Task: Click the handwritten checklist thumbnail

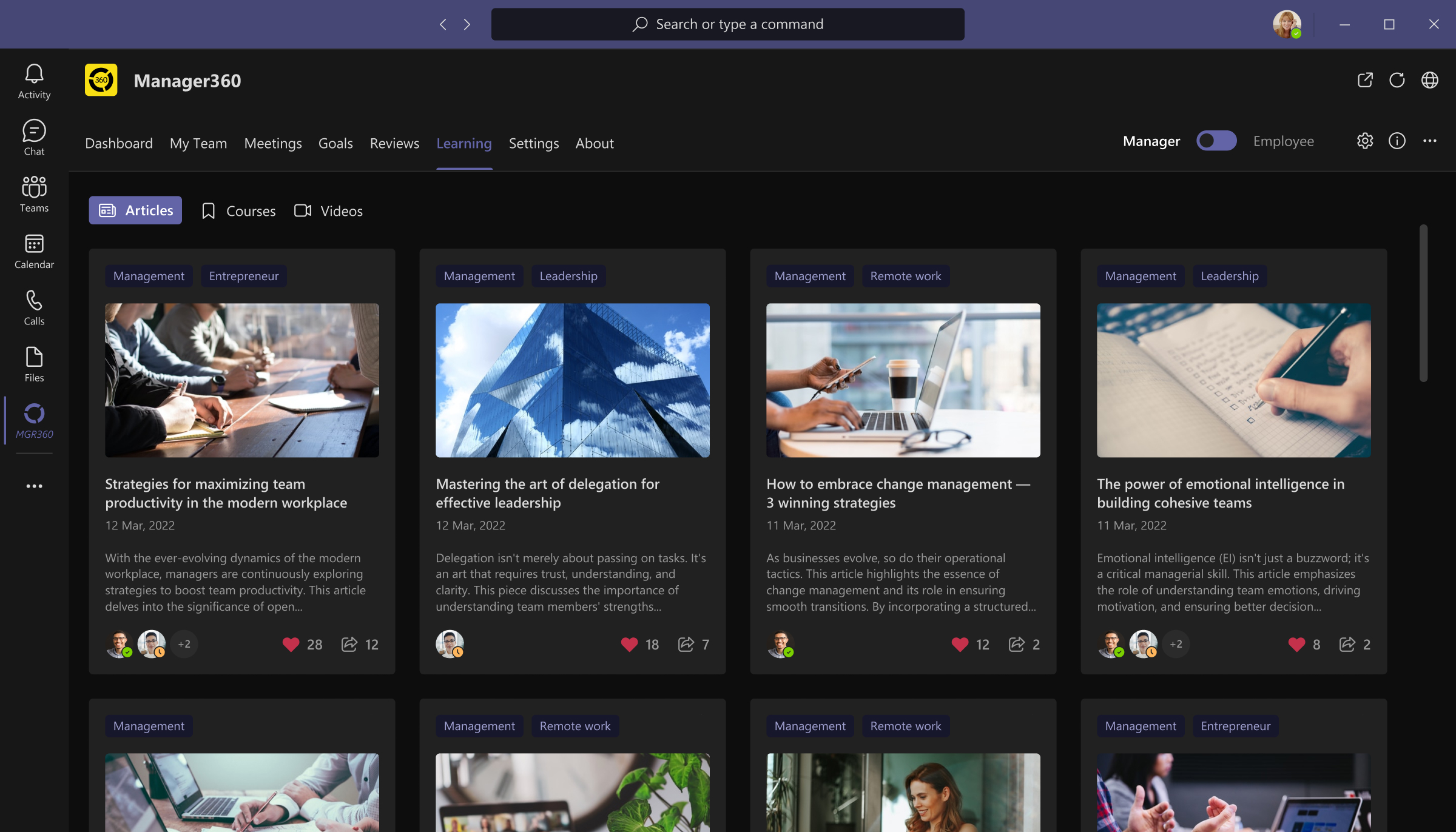Action: [x=1234, y=380]
